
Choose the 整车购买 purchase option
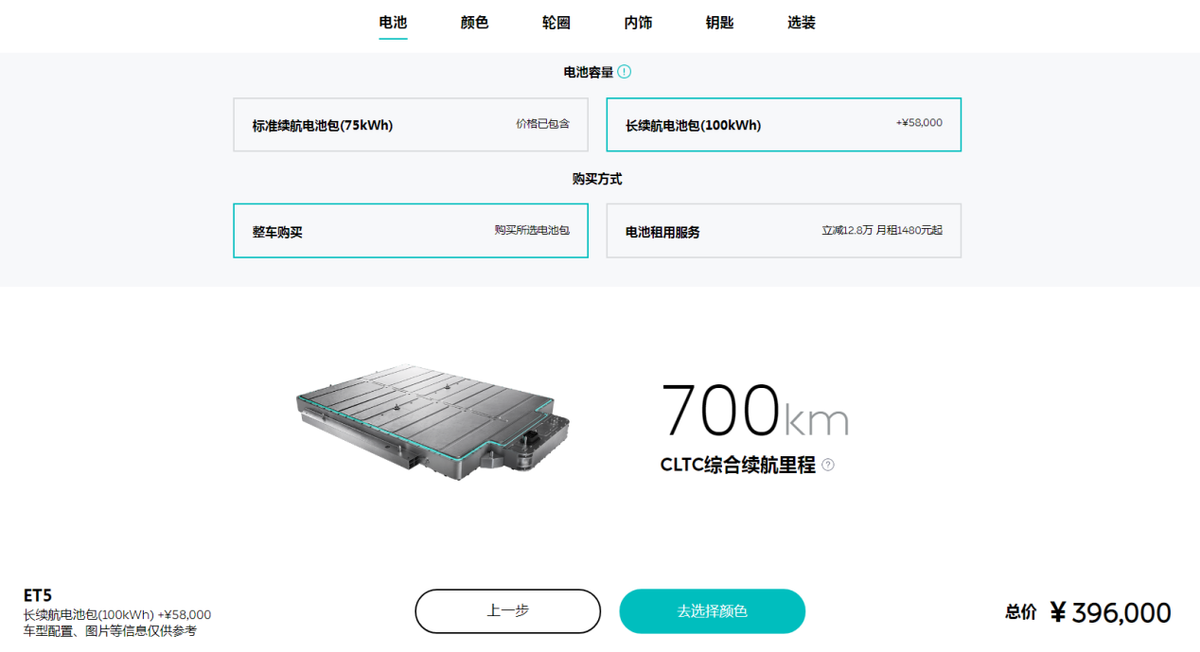411,231
